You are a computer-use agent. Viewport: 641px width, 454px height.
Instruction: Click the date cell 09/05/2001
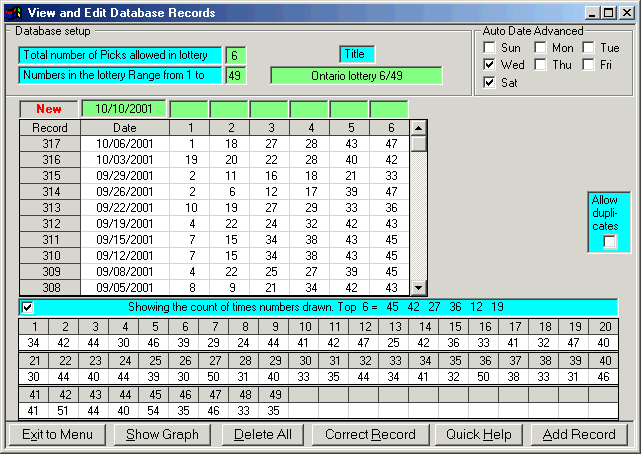(x=125, y=287)
